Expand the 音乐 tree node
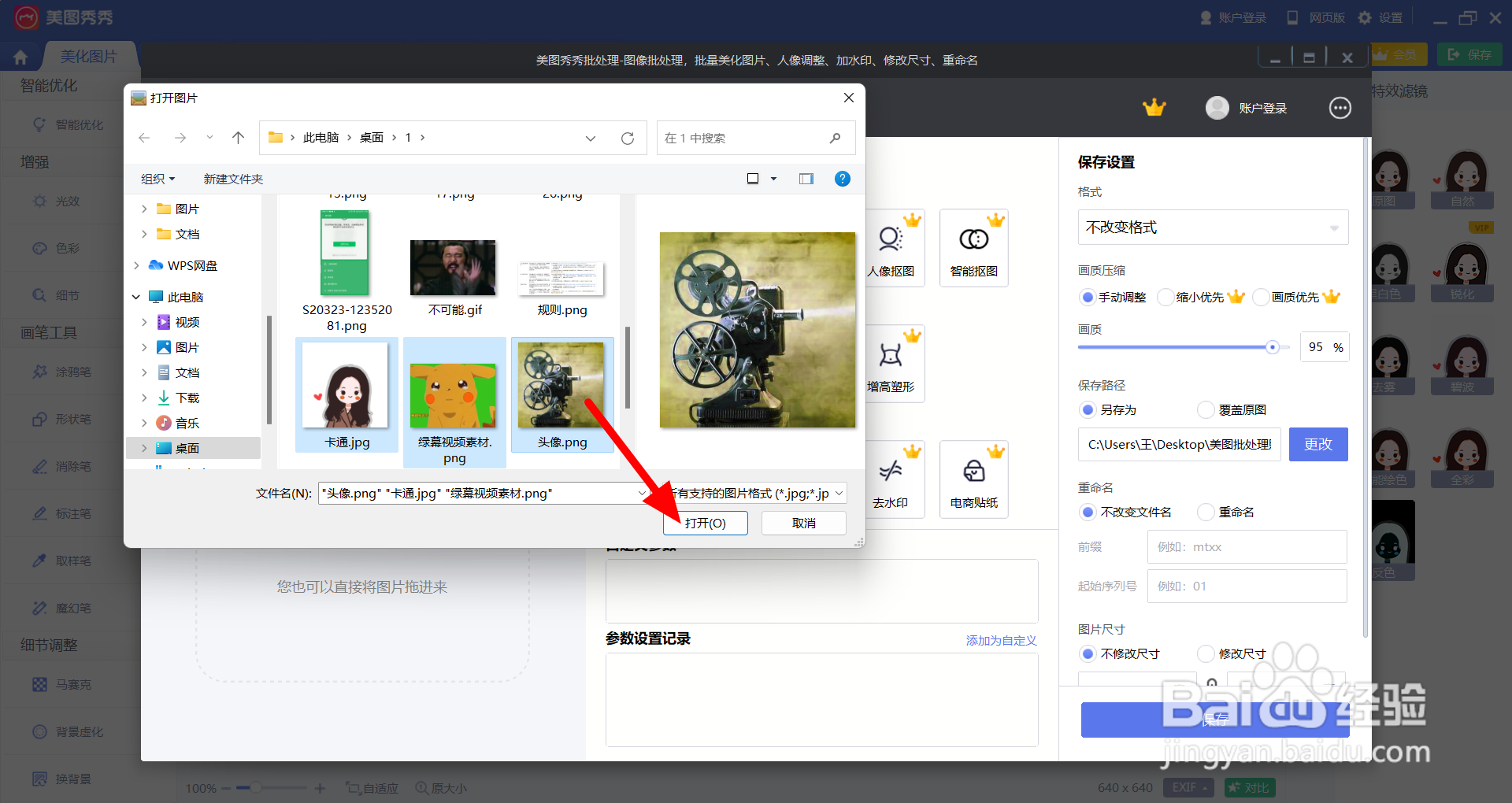Screen dimensions: 1512x803 pyautogui.click(x=144, y=423)
